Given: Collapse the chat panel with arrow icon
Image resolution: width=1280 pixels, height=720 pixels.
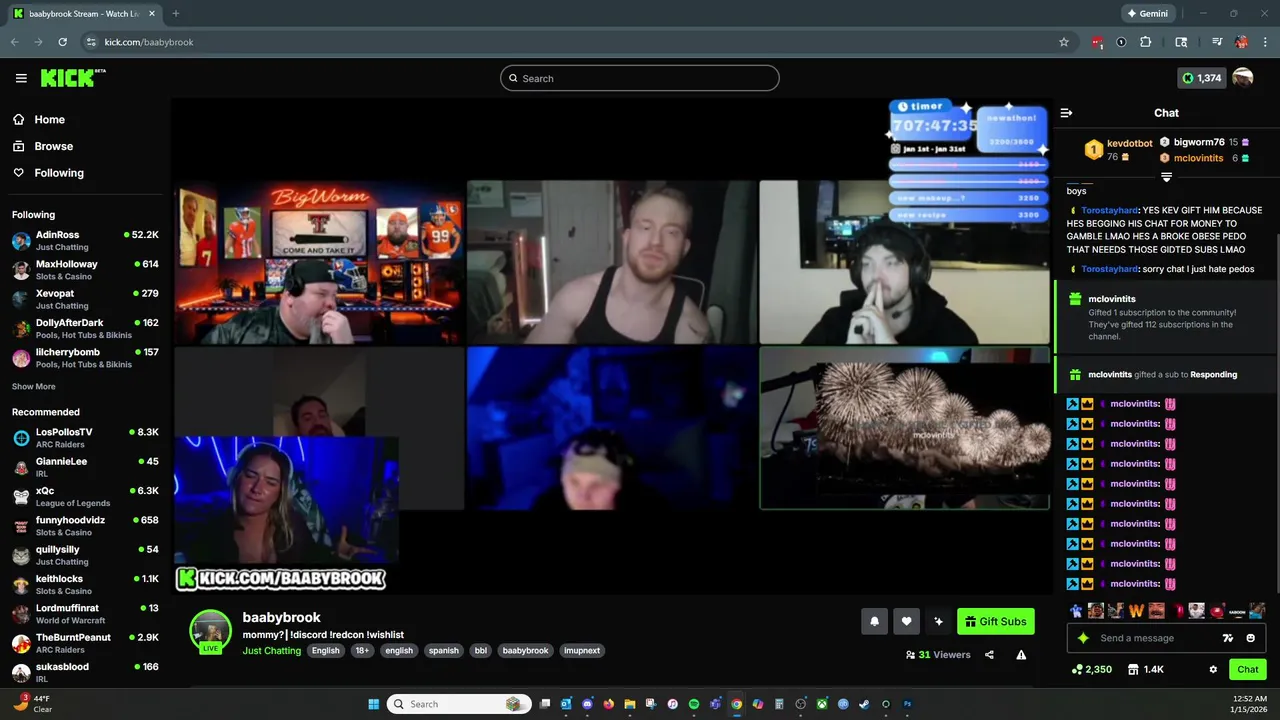Looking at the screenshot, I should [x=1066, y=113].
